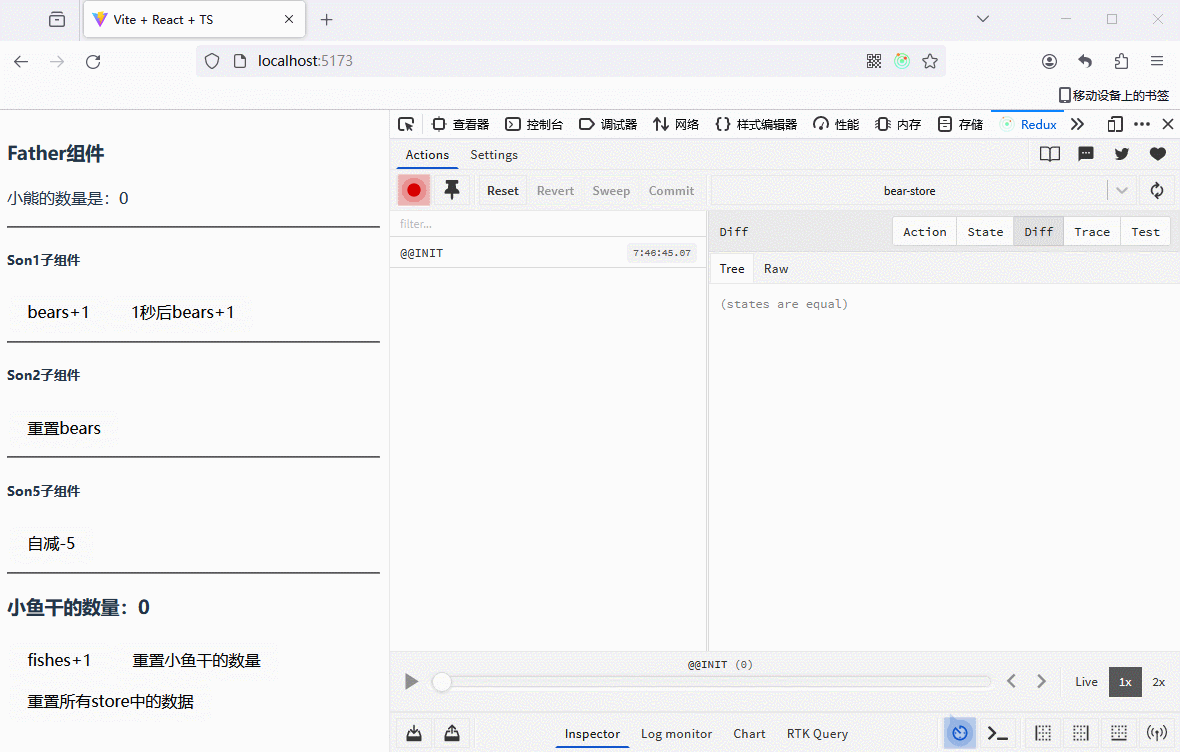The height and width of the screenshot is (752, 1180).
Task: Open the documentation book icon
Action: (x=1049, y=154)
